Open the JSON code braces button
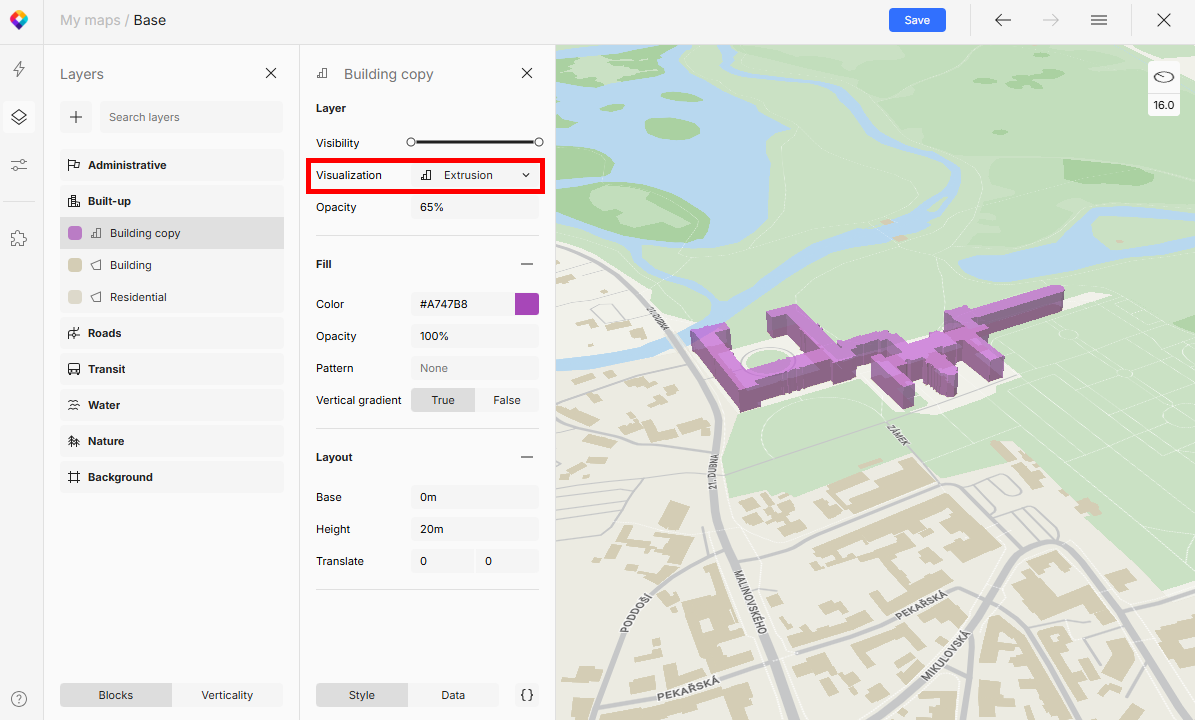1195x720 pixels. 527,695
